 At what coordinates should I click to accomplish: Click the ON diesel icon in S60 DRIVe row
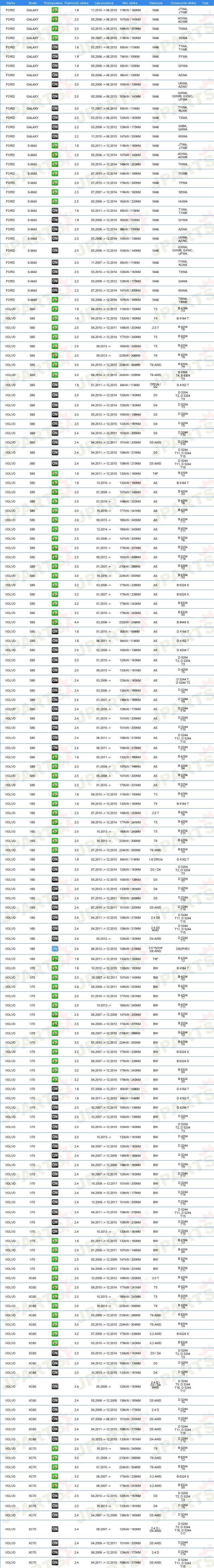tap(55, 385)
